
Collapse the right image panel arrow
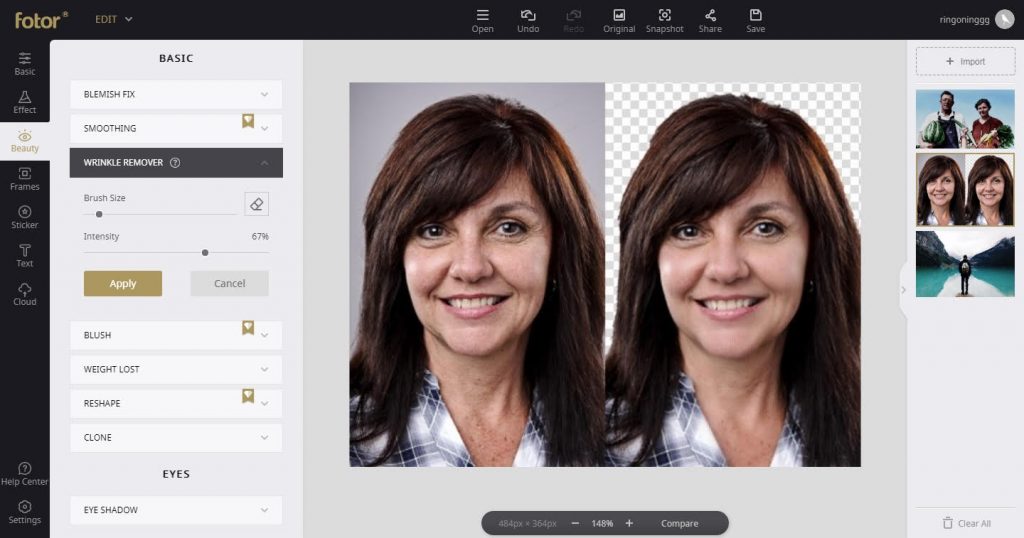[x=903, y=290]
